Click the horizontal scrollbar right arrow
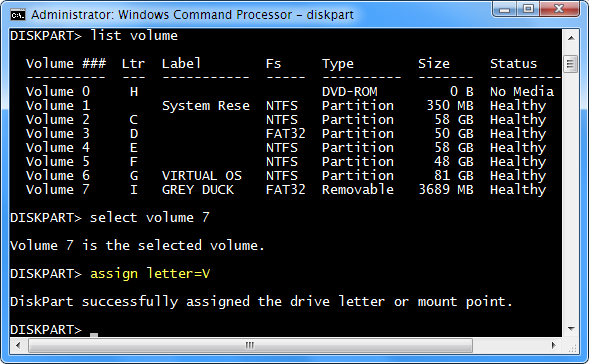Screen dimensions: 589x364 coord(553,345)
